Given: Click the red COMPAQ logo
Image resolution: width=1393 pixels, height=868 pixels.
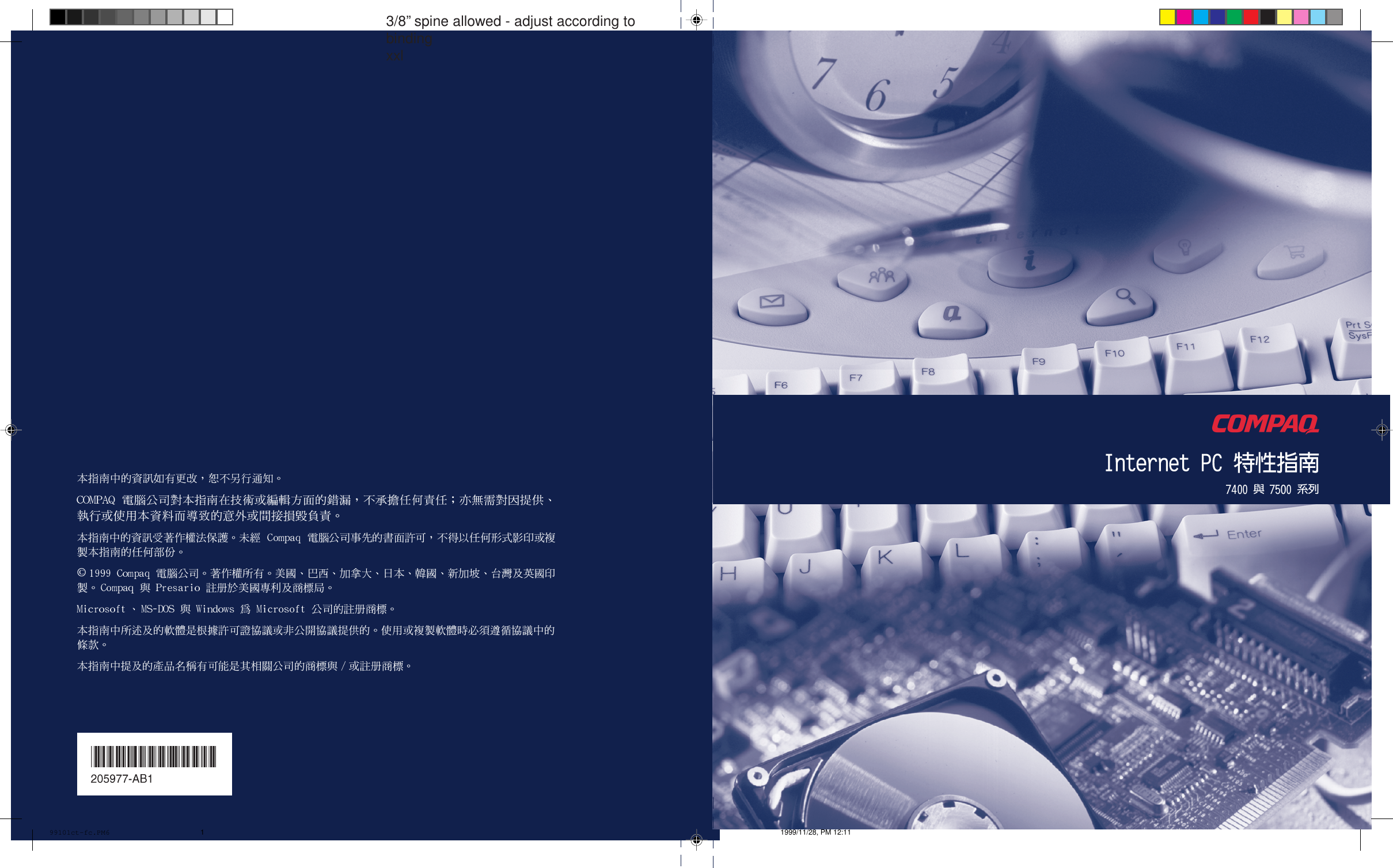Looking at the screenshot, I should click(1265, 424).
